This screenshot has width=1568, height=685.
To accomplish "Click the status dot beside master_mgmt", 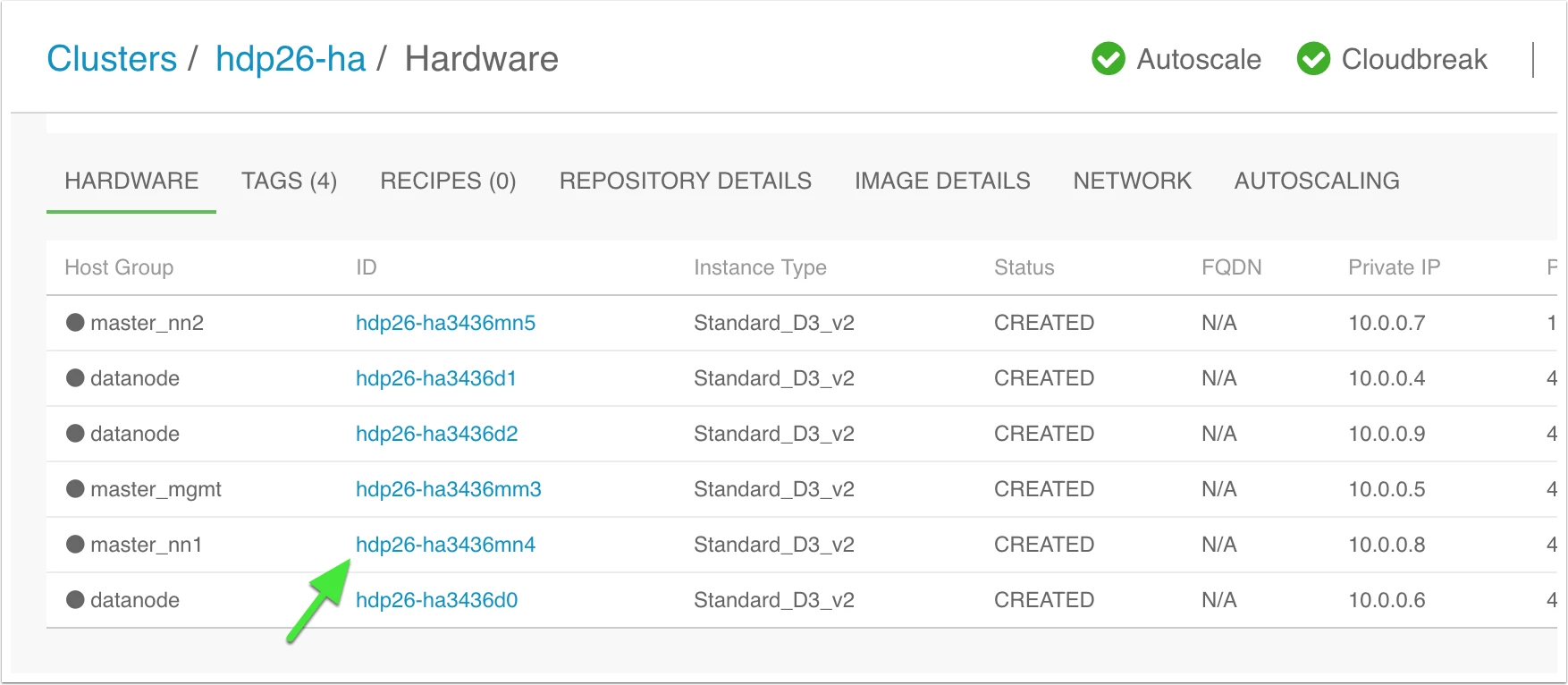I will coord(75,488).
